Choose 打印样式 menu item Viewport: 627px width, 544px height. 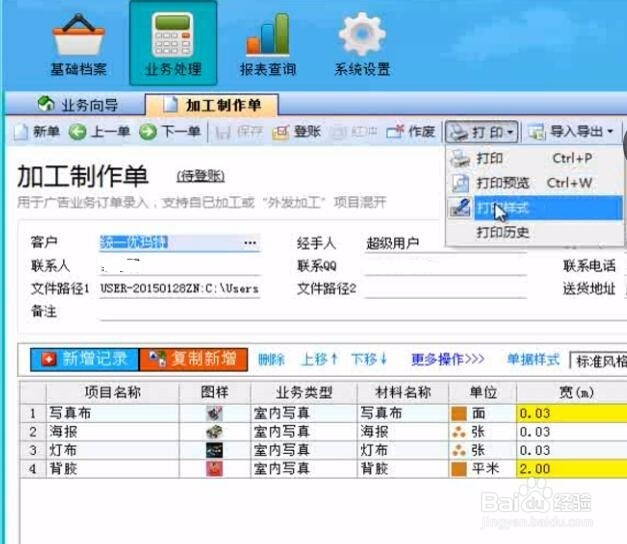pos(535,208)
